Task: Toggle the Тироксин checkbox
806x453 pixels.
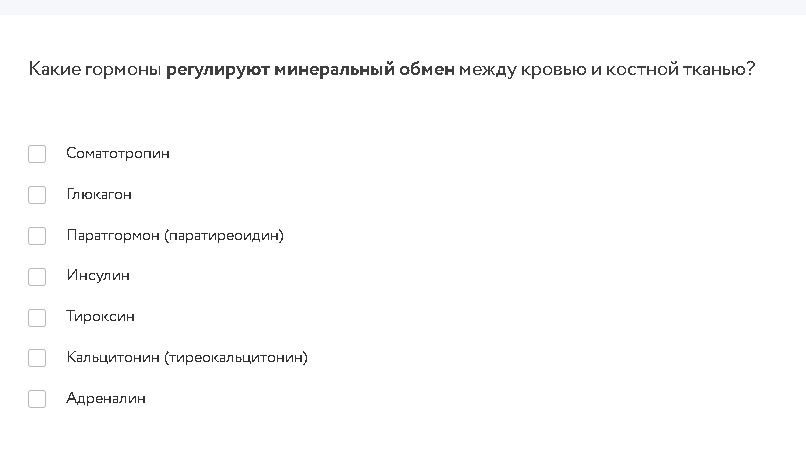Action: (x=37, y=318)
